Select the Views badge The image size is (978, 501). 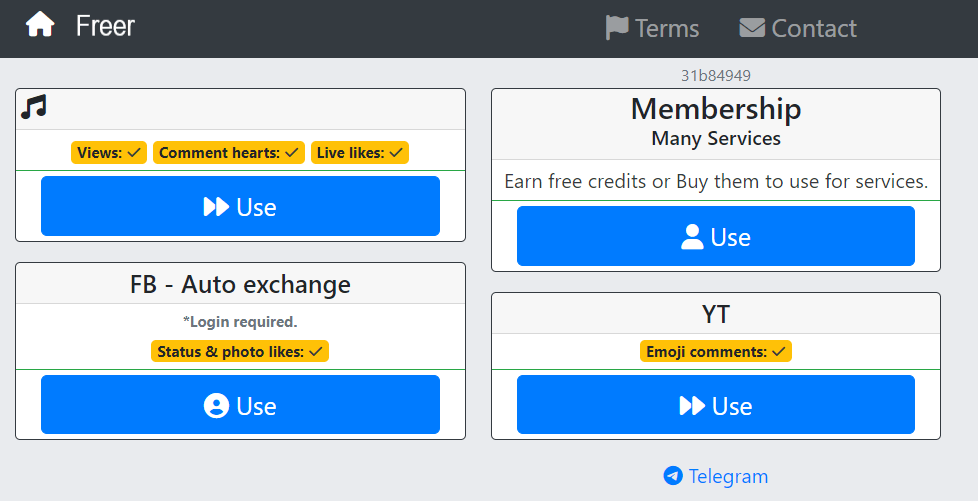point(109,153)
